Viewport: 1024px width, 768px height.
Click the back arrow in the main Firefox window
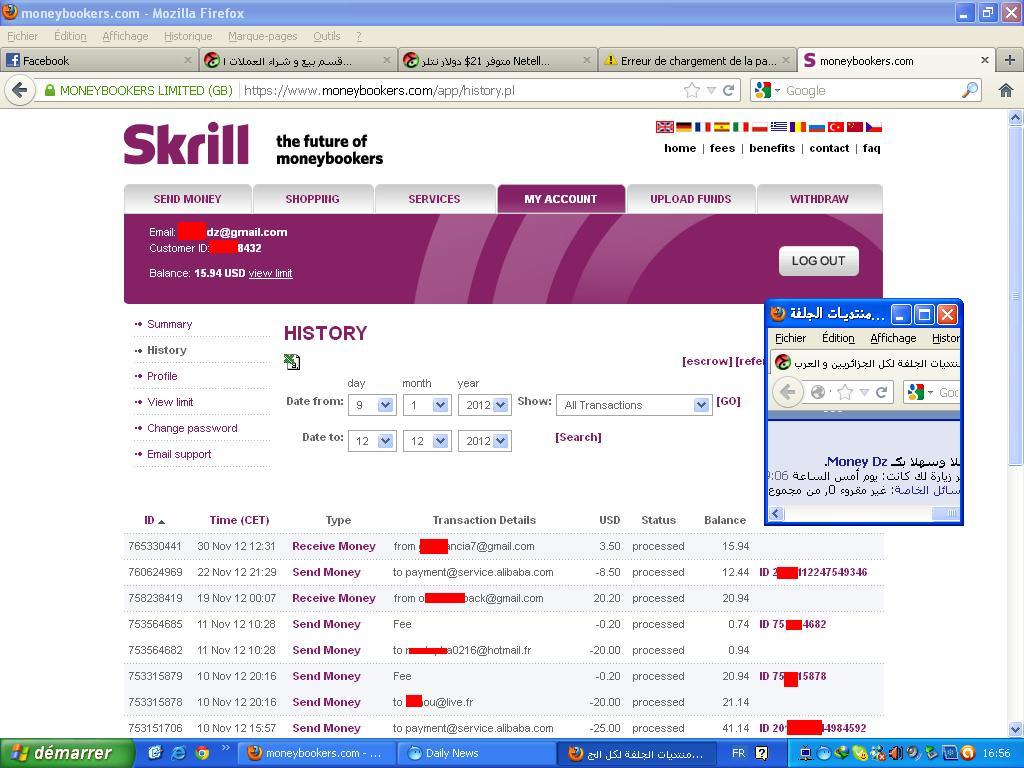coord(20,90)
